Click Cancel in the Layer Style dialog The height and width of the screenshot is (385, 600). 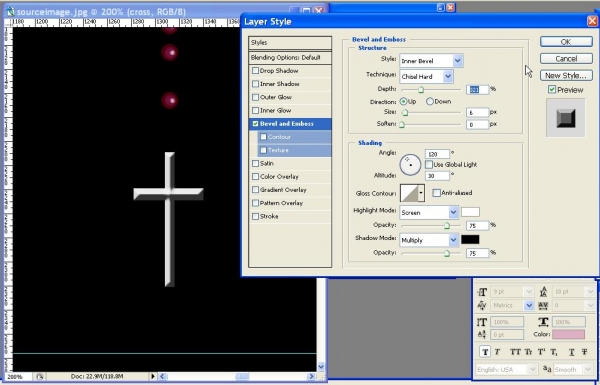click(566, 59)
